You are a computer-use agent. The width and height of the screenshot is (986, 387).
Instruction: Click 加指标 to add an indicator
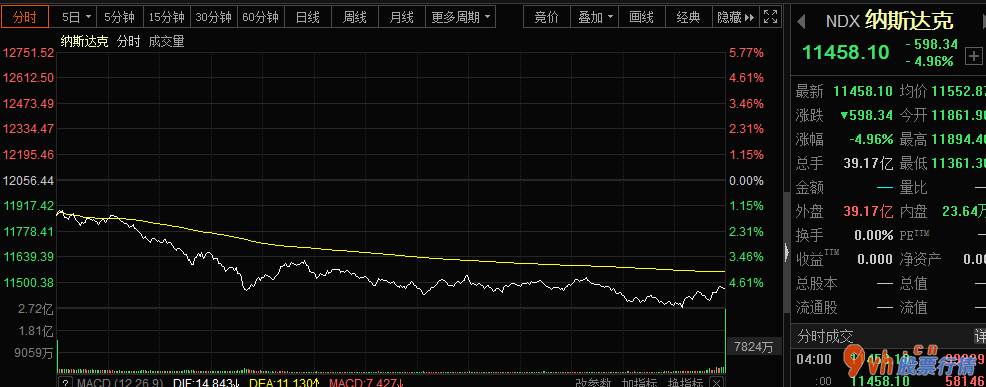639,383
